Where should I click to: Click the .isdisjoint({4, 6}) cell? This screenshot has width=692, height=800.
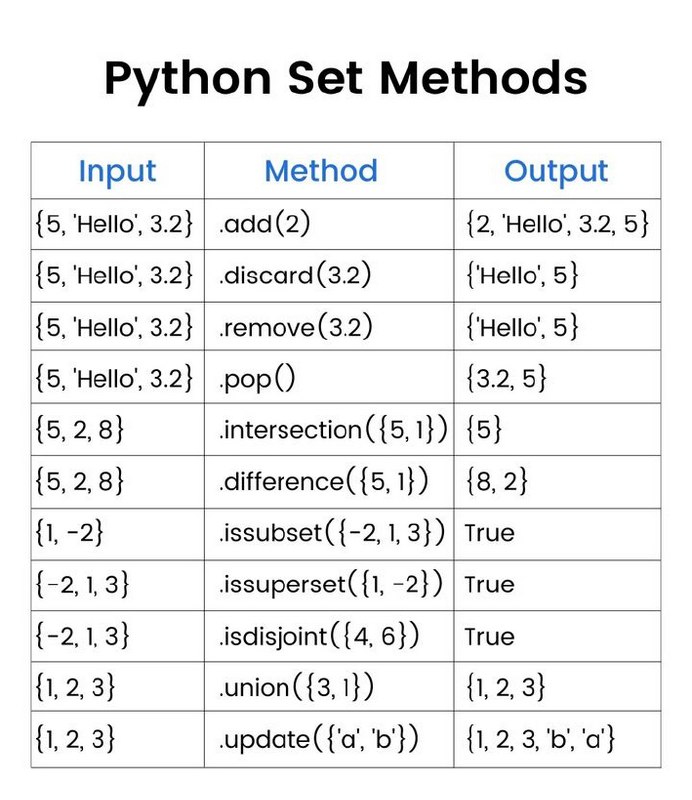[329, 636]
